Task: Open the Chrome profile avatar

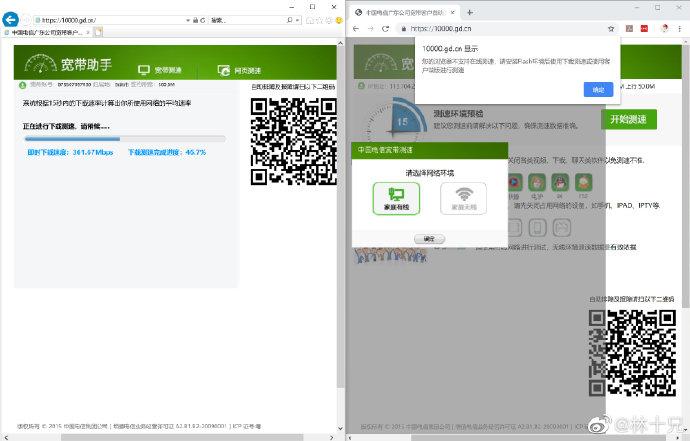Action: pos(665,29)
